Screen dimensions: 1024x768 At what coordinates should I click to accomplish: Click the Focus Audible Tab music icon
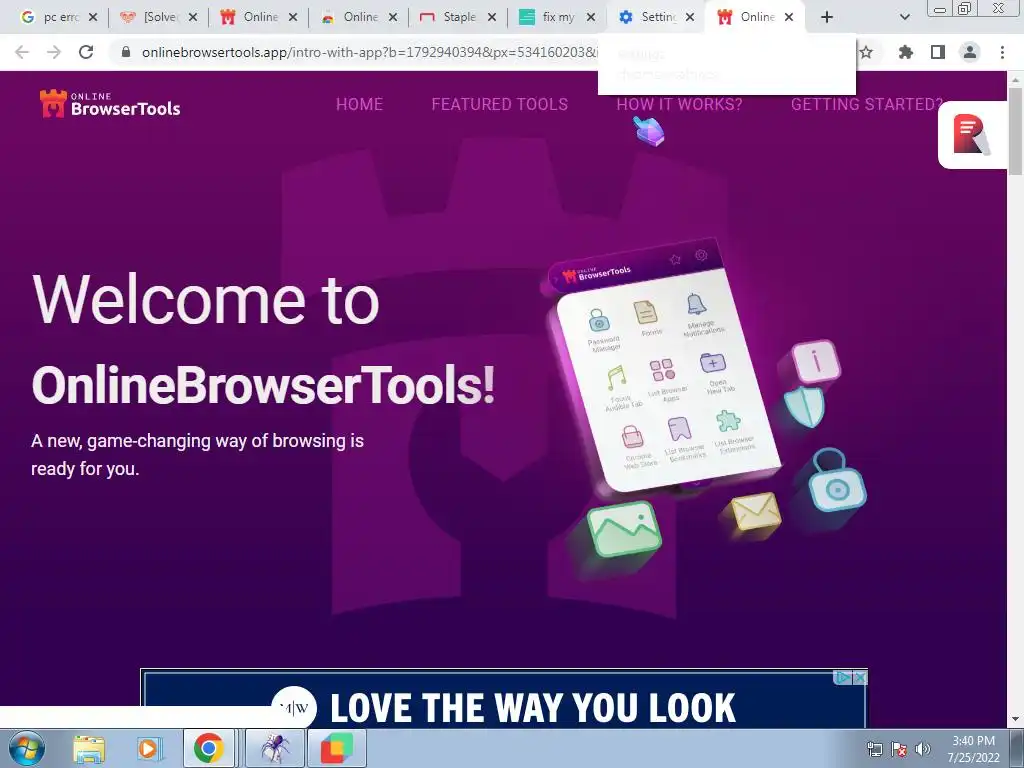(x=616, y=378)
